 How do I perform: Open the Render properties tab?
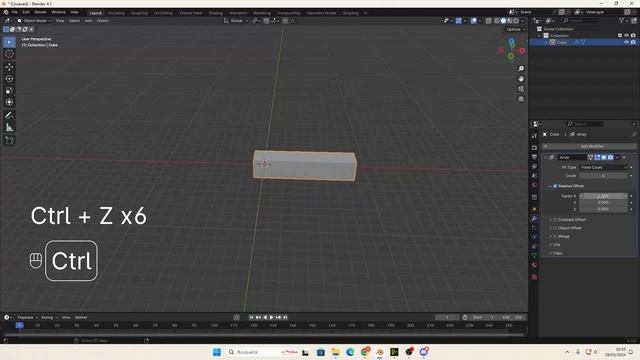point(534,147)
